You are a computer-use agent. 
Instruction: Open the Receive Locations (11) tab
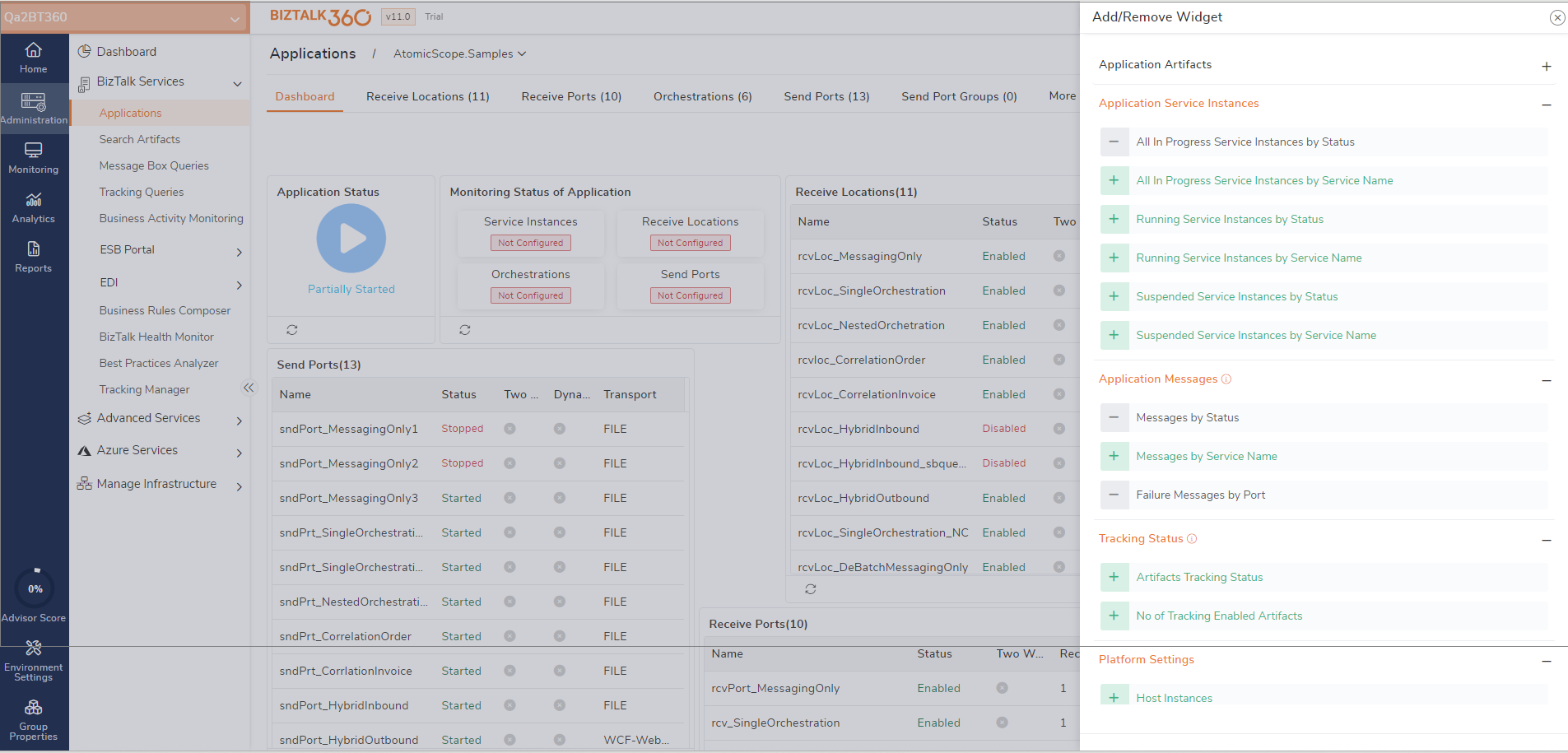click(x=428, y=96)
